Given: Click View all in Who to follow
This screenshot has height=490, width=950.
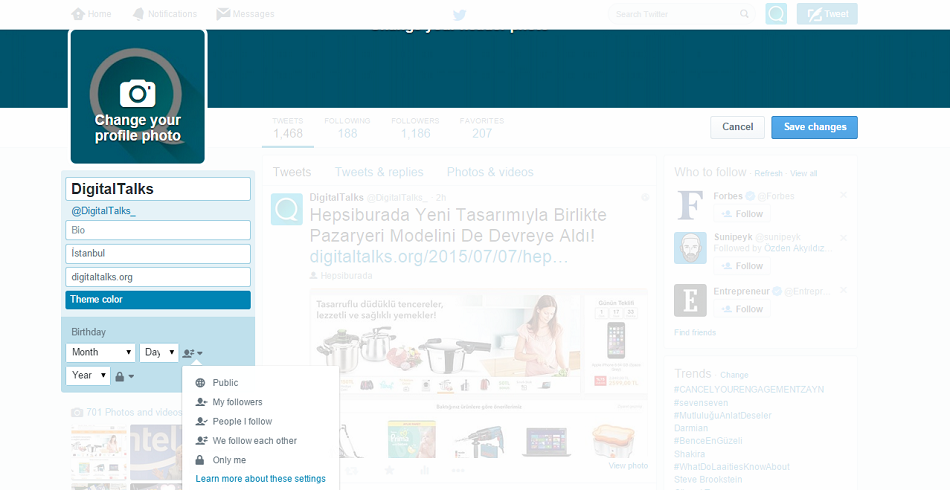Looking at the screenshot, I should [x=803, y=173].
